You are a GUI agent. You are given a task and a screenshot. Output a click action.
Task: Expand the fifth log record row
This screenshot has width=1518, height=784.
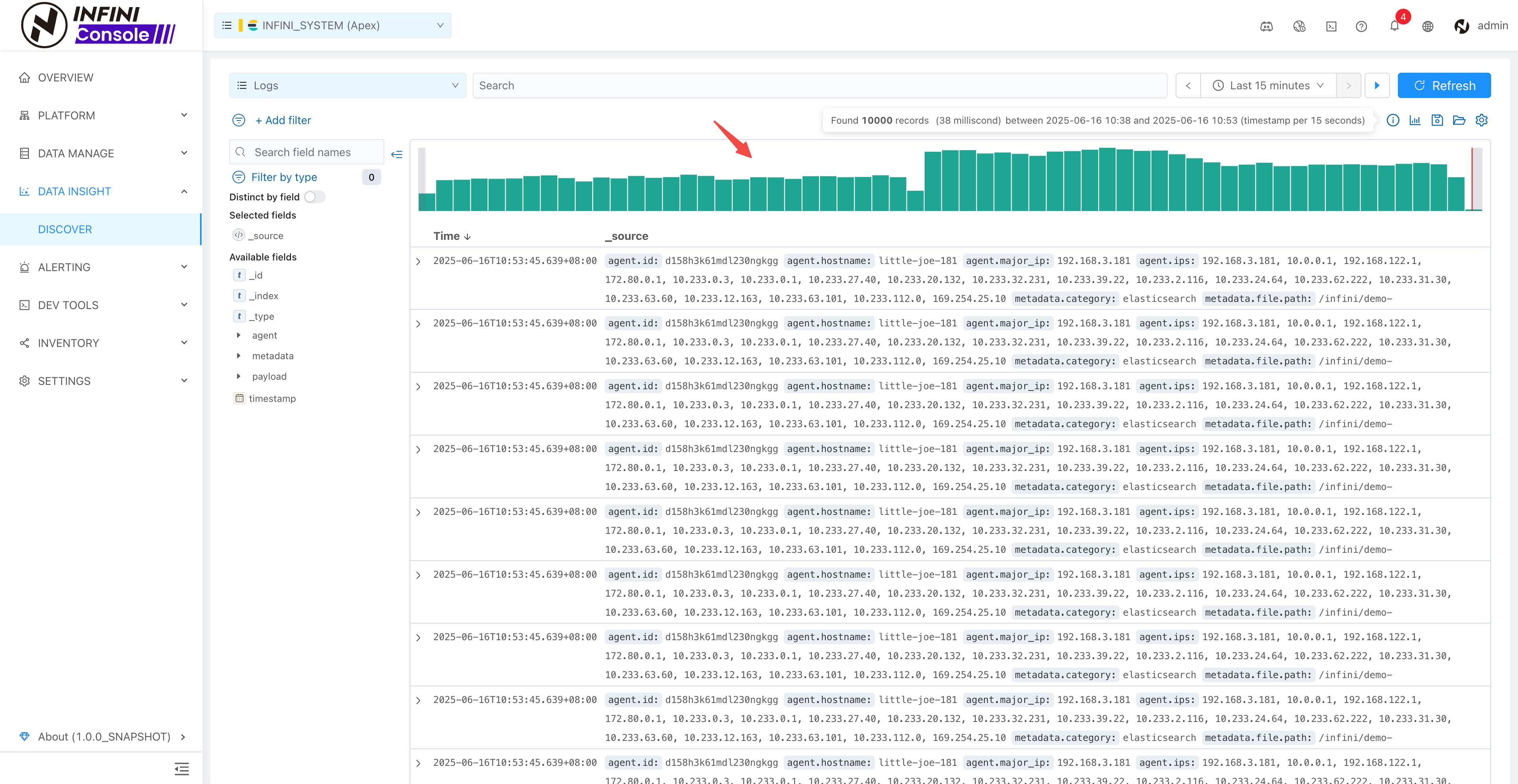(418, 513)
